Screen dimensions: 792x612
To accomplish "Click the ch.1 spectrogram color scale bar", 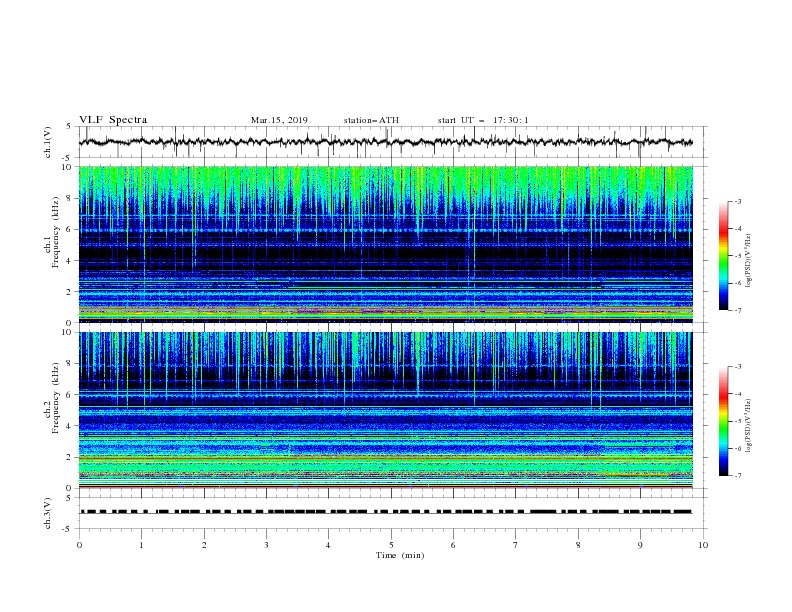I will (x=724, y=256).
